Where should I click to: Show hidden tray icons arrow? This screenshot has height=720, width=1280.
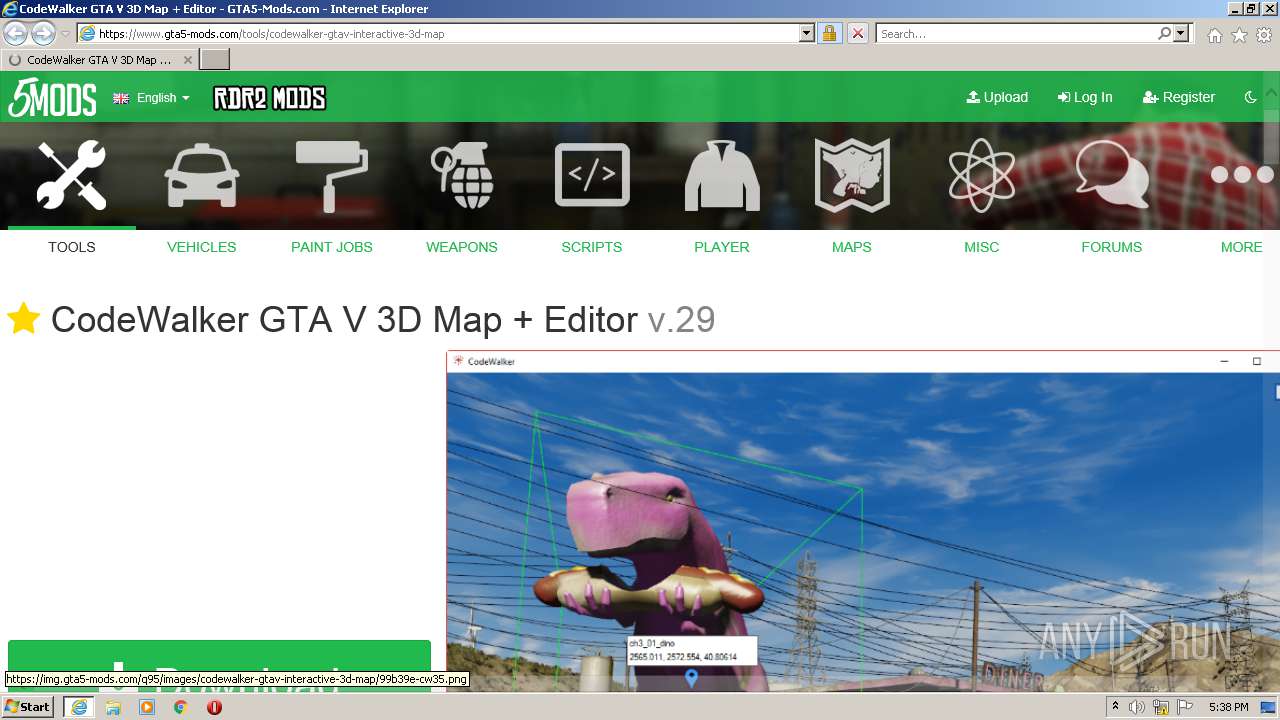pyautogui.click(x=1115, y=707)
